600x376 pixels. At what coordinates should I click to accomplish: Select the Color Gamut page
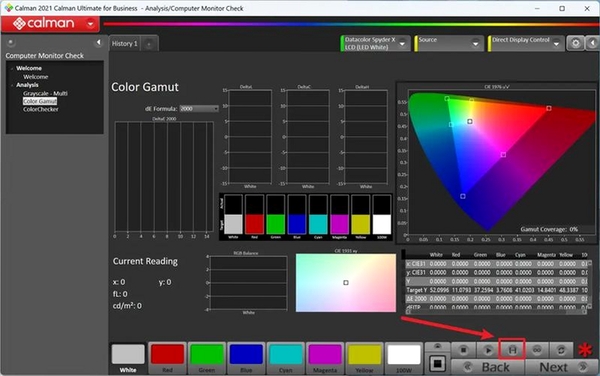pyautogui.click(x=40, y=101)
